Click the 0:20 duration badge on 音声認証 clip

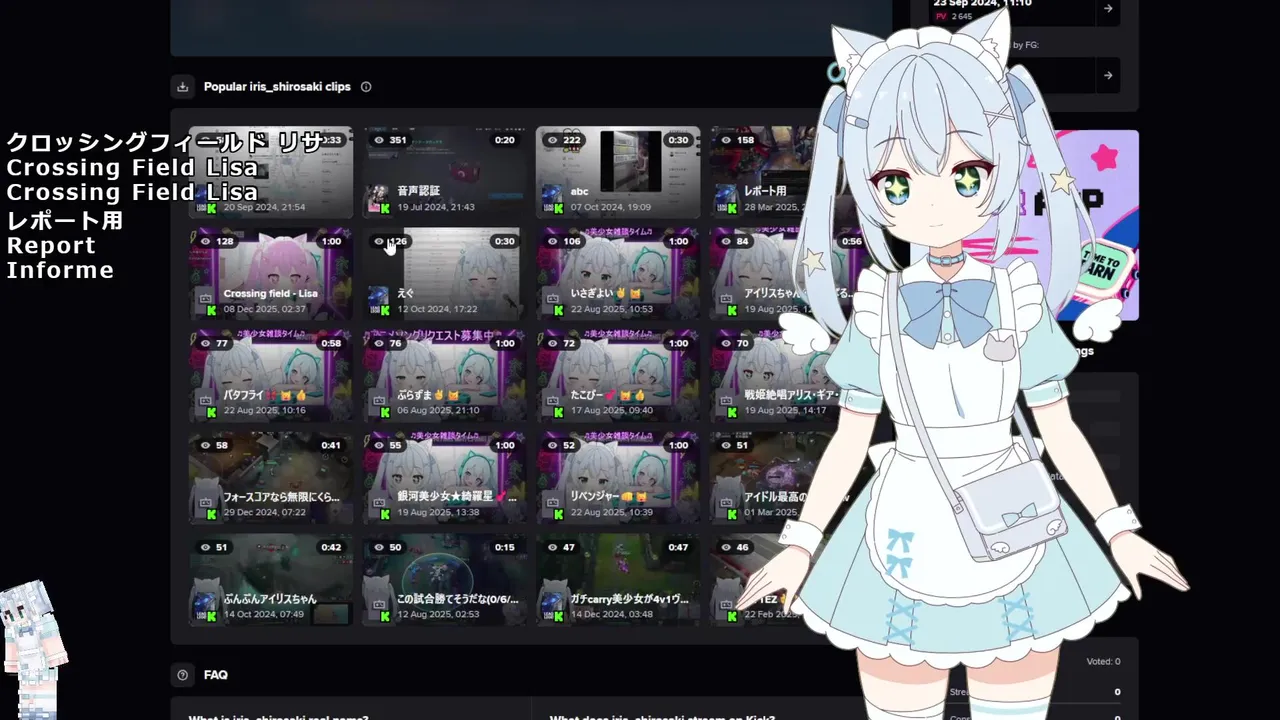505,140
